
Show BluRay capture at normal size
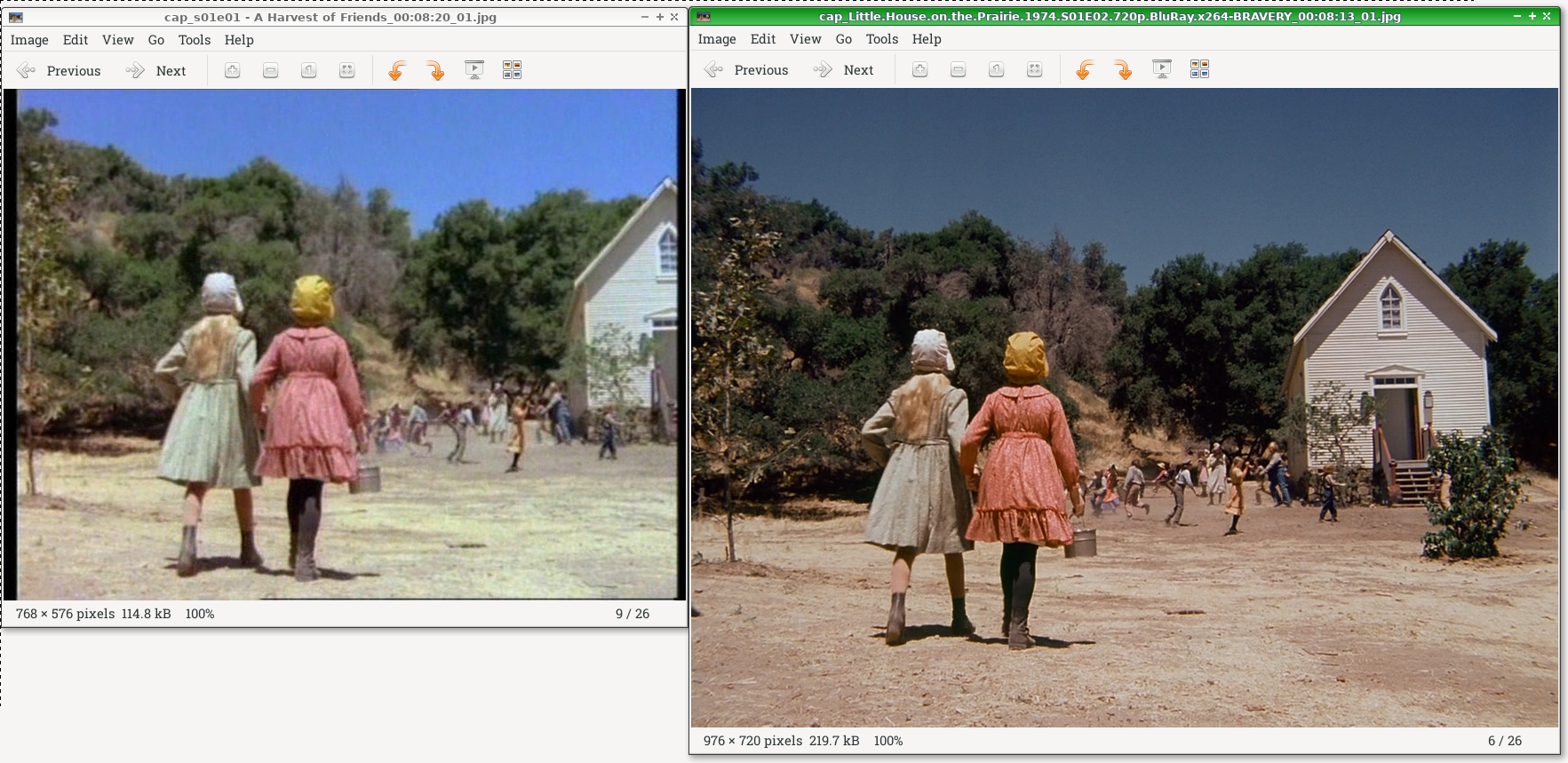pyautogui.click(x=996, y=70)
